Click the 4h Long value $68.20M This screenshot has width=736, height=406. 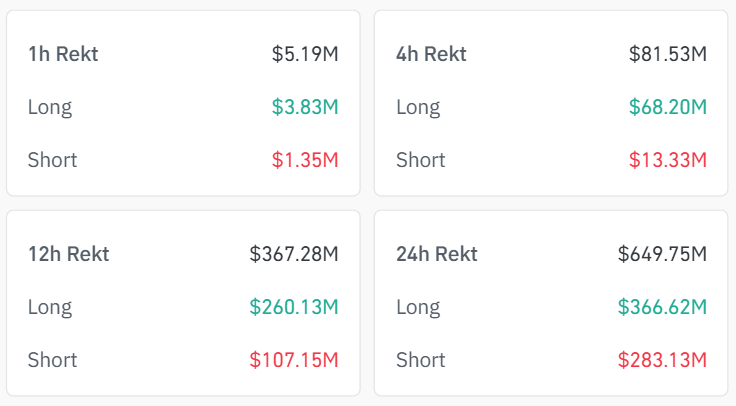click(x=668, y=107)
